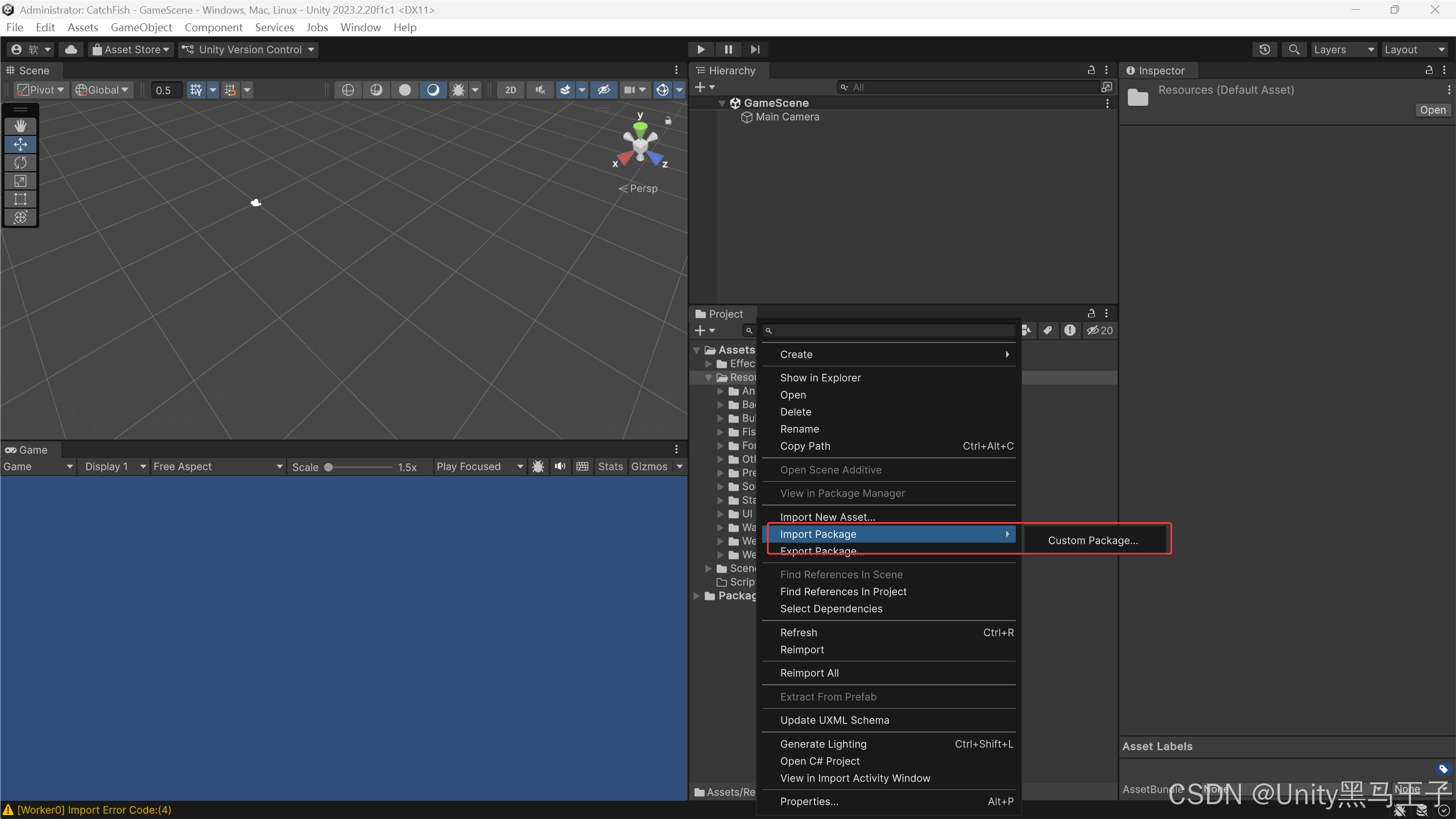Click the Play button
The height and width of the screenshot is (819, 1456).
click(x=701, y=49)
